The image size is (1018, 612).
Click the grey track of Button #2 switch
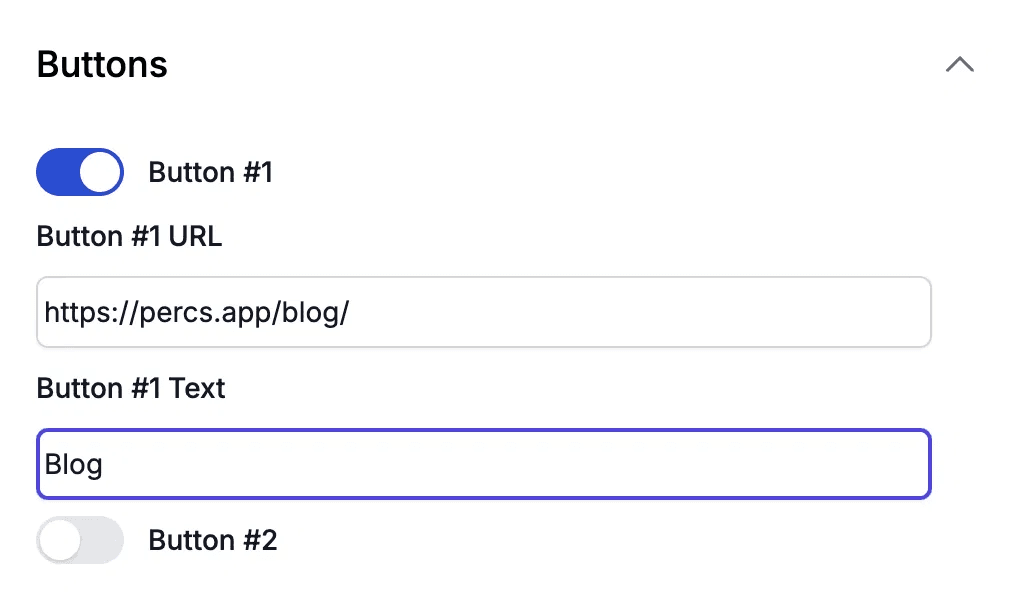102,540
